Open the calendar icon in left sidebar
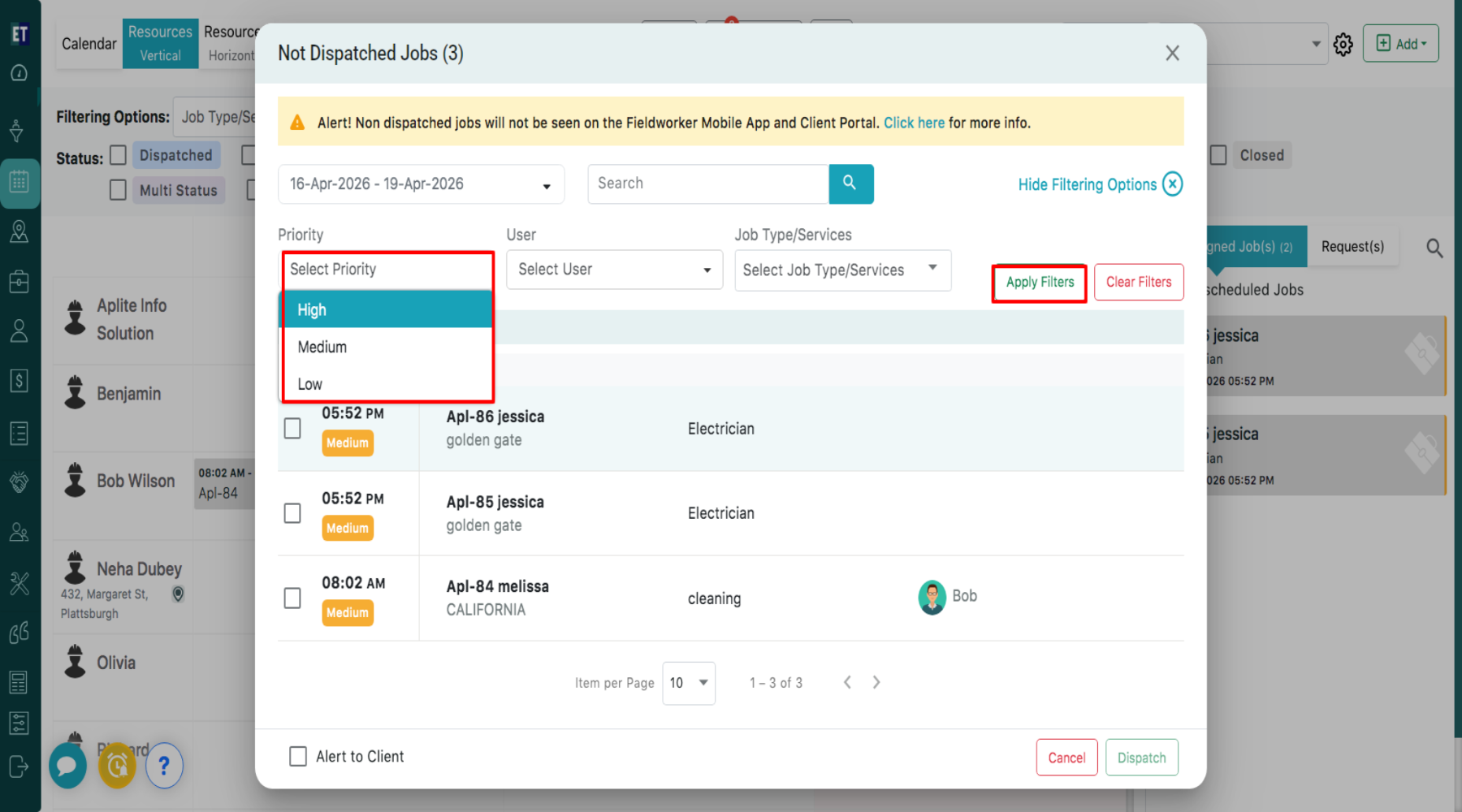 (19, 182)
